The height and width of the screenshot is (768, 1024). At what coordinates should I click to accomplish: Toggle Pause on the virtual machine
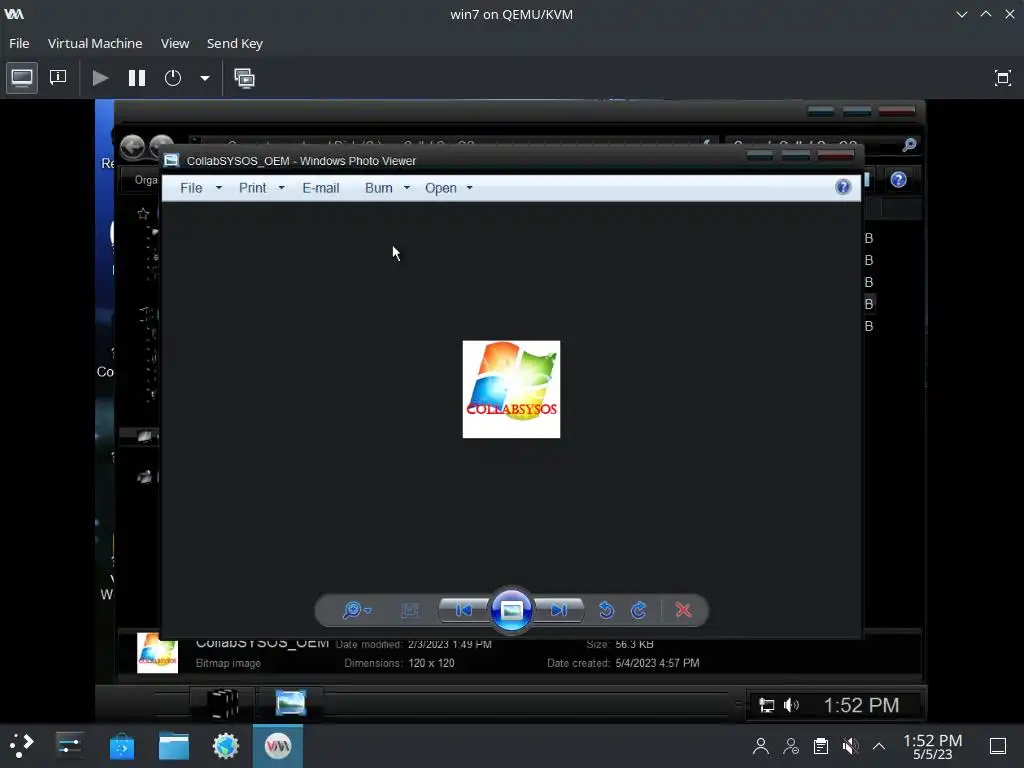click(x=136, y=78)
